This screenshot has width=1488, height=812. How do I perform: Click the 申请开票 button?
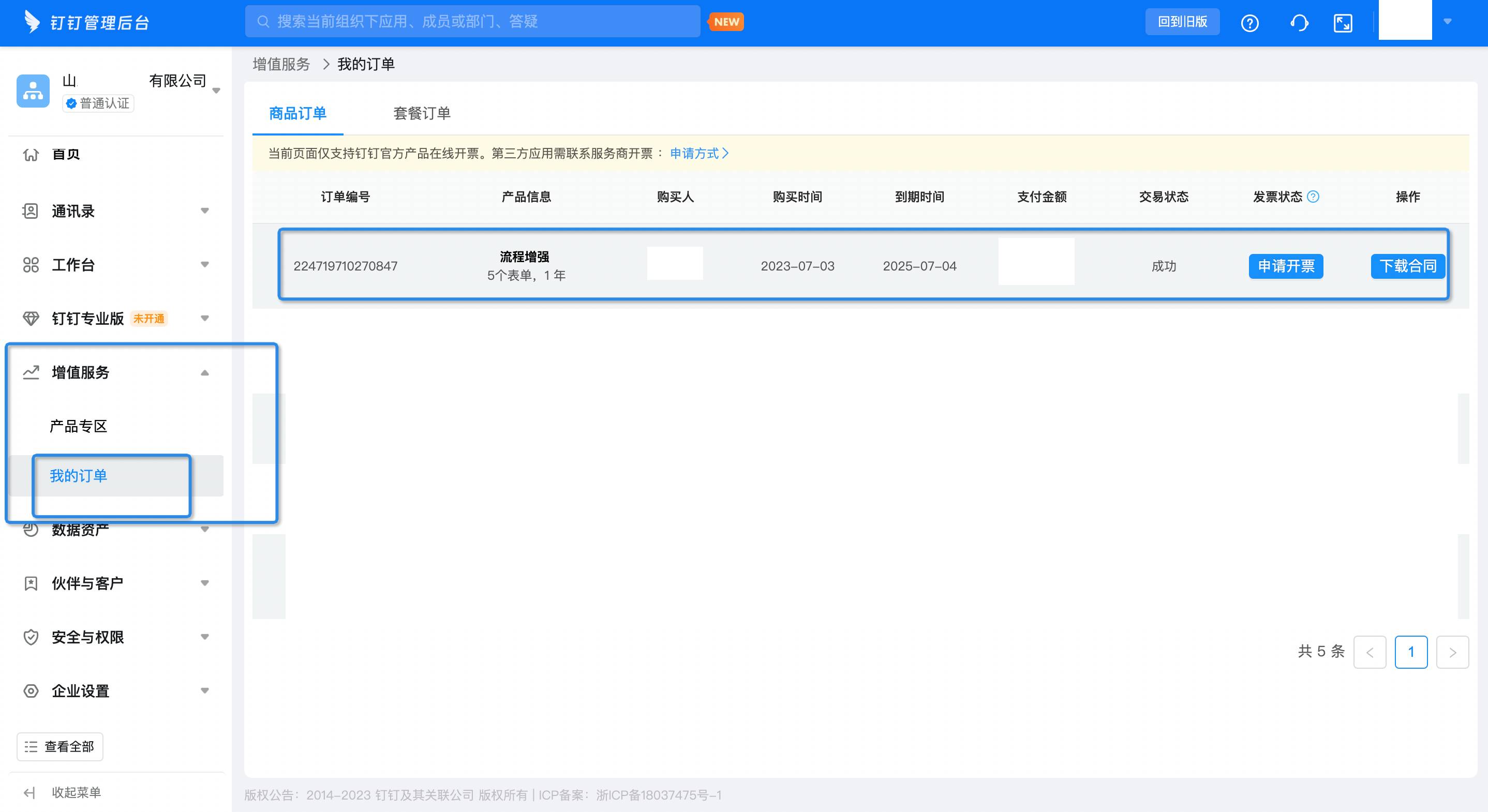[x=1286, y=266]
